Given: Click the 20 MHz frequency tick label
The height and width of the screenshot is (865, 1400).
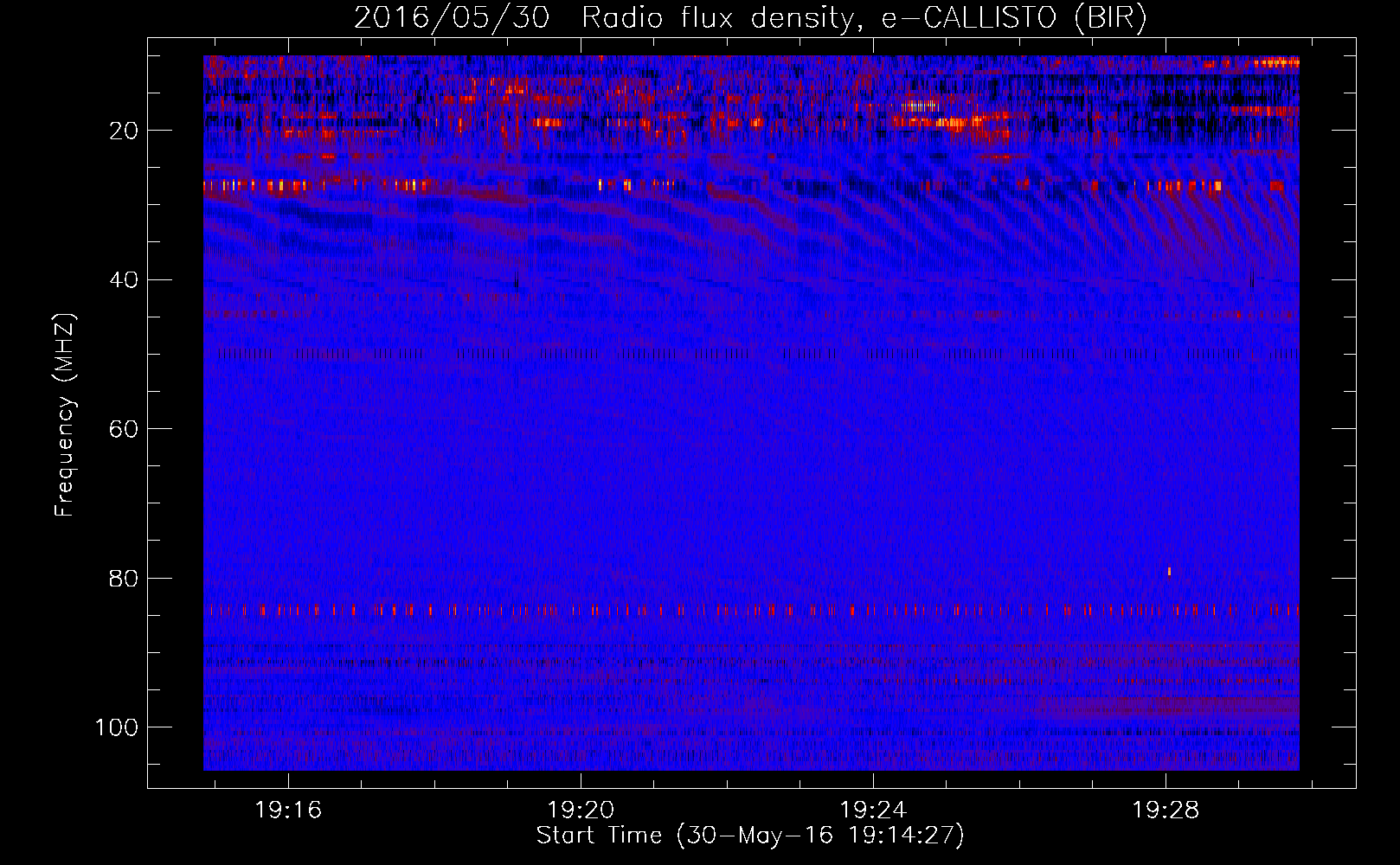Looking at the screenshot, I should (124, 131).
